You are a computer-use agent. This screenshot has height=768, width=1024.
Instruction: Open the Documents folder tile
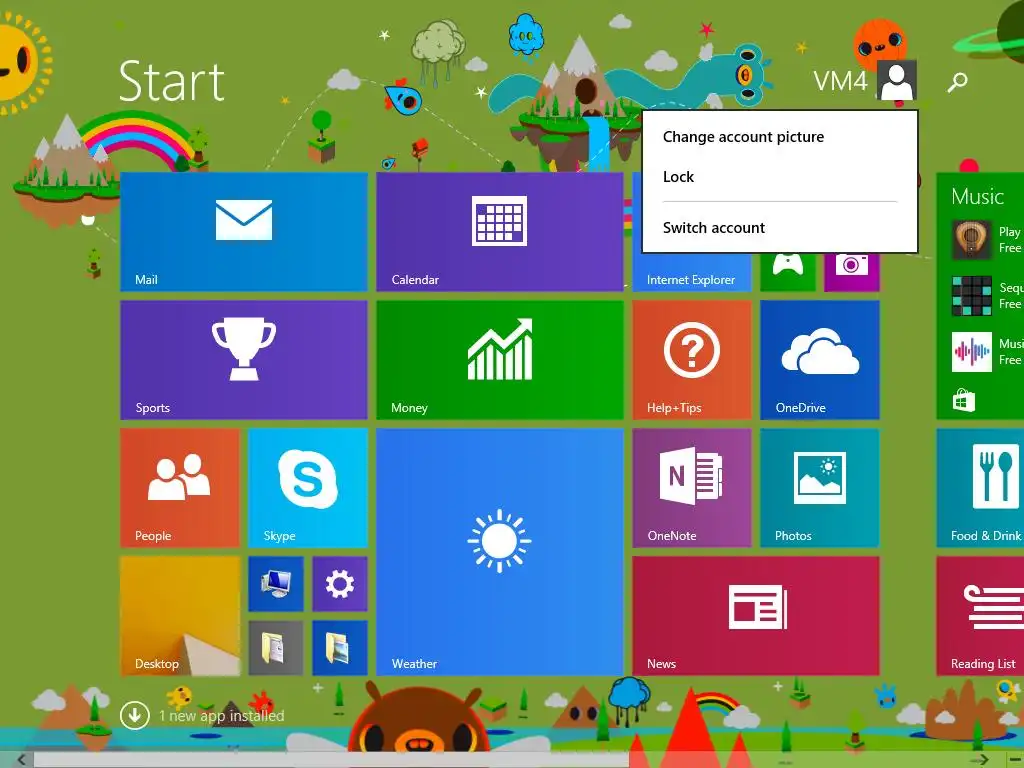(276, 648)
